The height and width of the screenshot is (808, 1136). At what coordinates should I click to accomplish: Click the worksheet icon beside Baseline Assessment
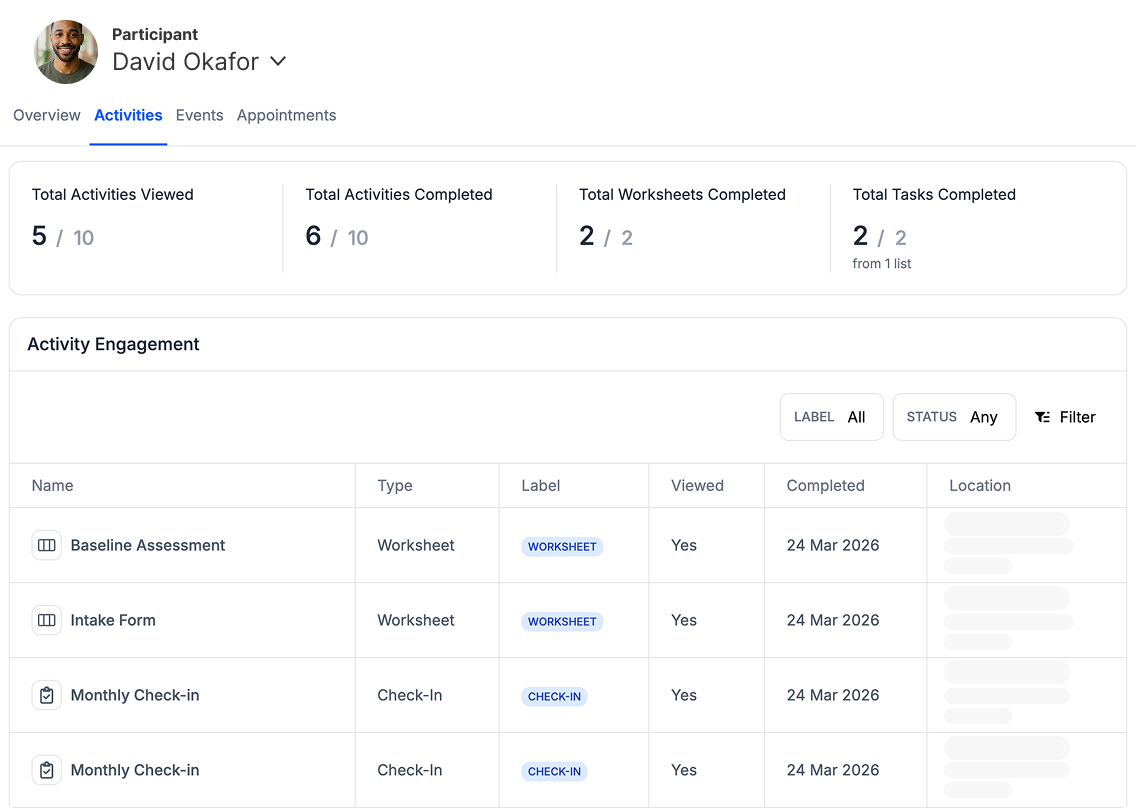46,545
